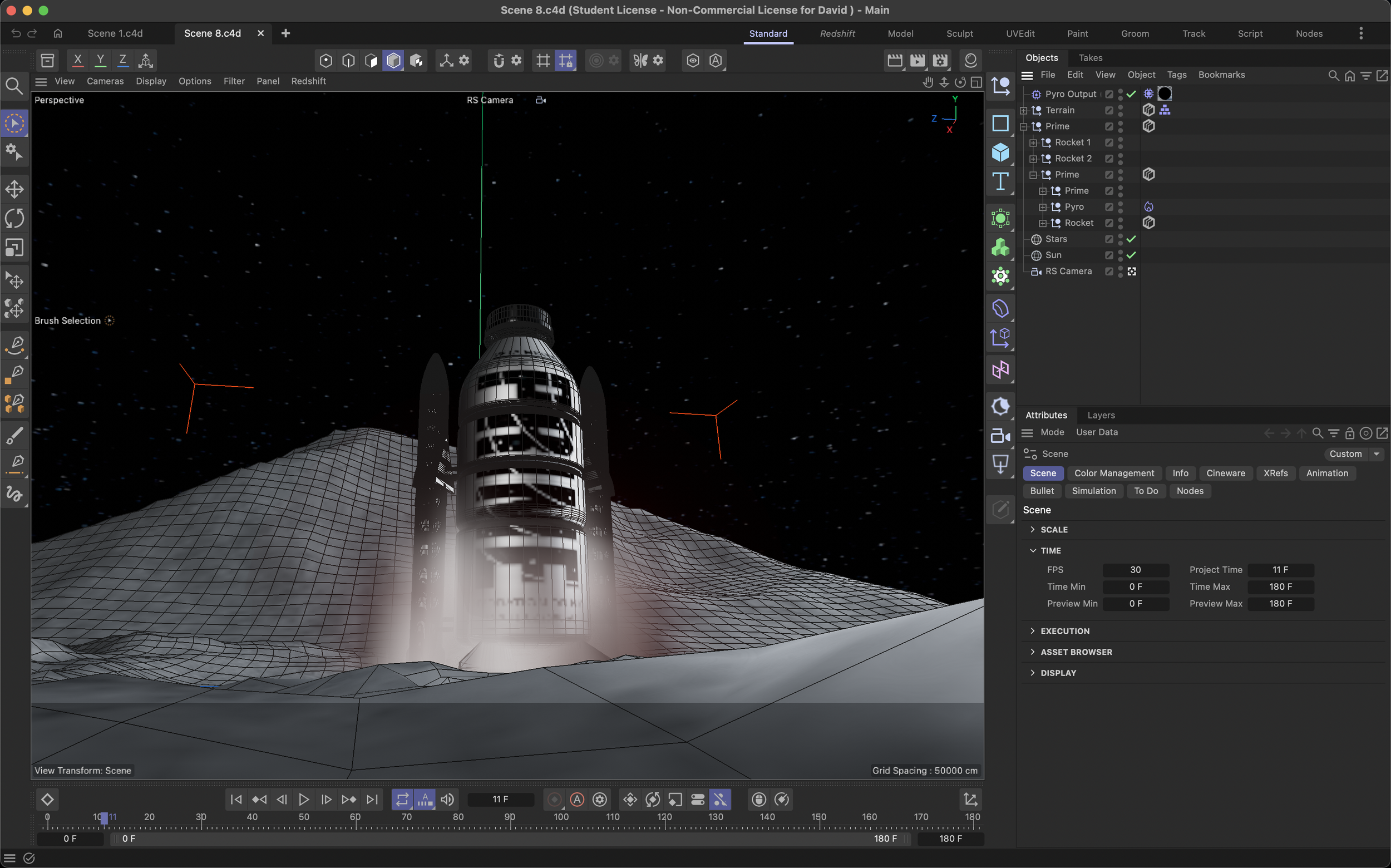Image resolution: width=1391 pixels, height=868 pixels.
Task: Click the Text spline tool icon
Action: pos(1000,181)
